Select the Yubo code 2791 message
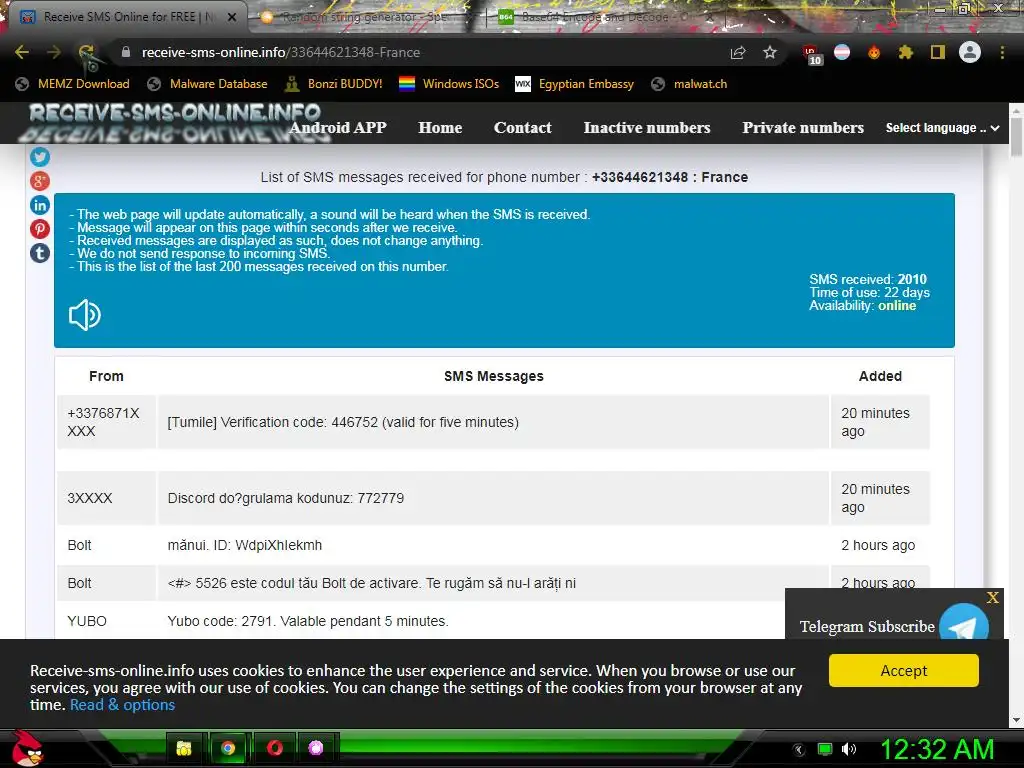 coord(308,621)
